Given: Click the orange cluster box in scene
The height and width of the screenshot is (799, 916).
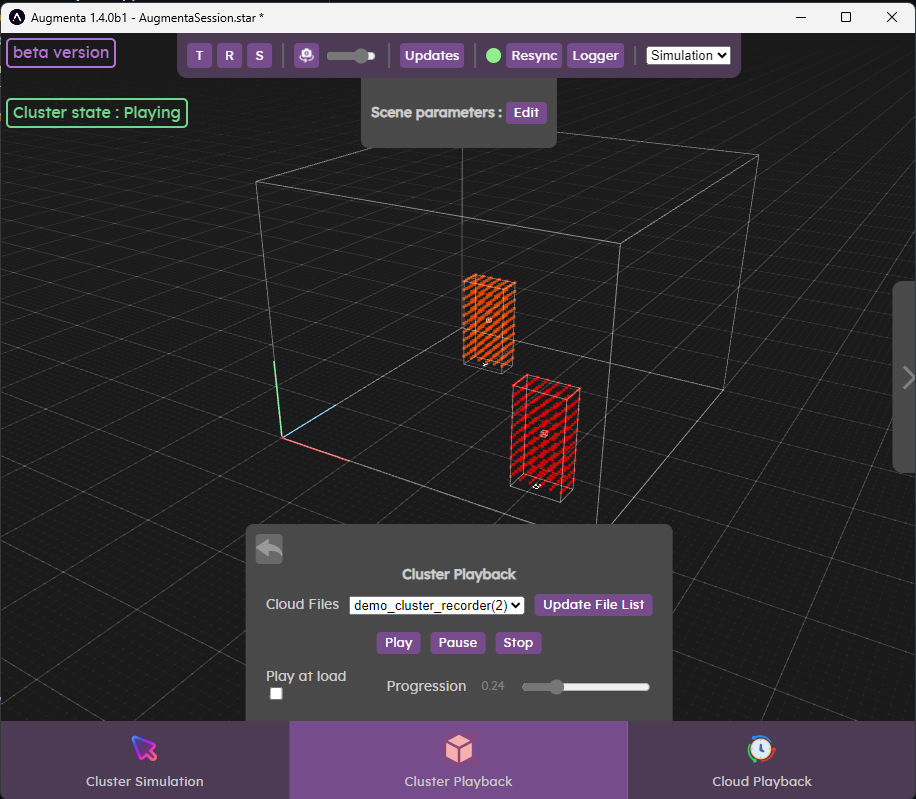Looking at the screenshot, I should coord(488,322).
